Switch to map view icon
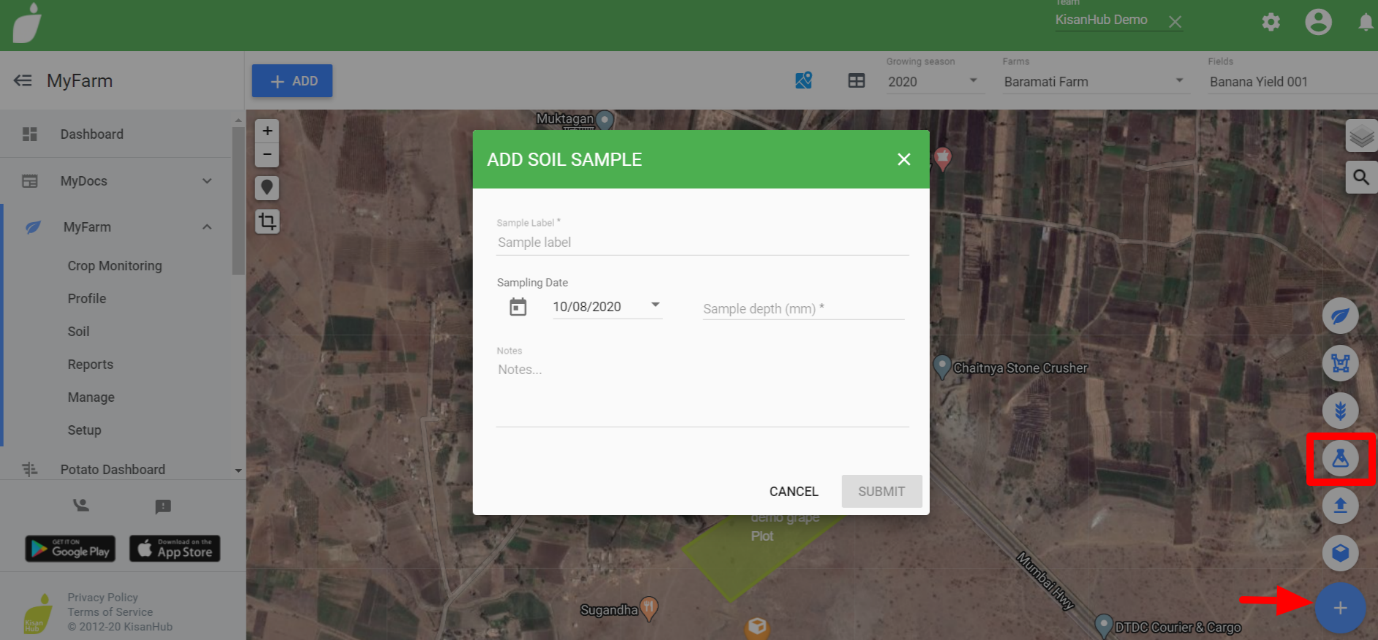 [804, 81]
